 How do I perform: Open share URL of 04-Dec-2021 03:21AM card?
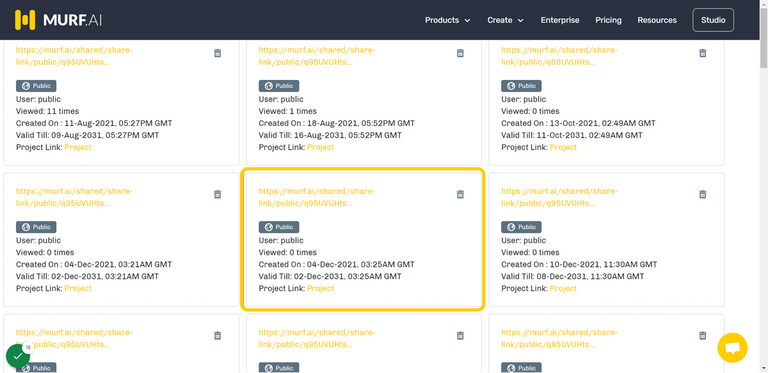(x=74, y=197)
